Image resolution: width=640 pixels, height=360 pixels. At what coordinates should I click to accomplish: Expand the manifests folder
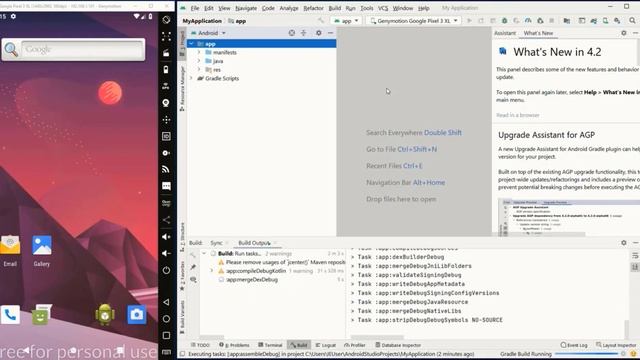[199, 52]
